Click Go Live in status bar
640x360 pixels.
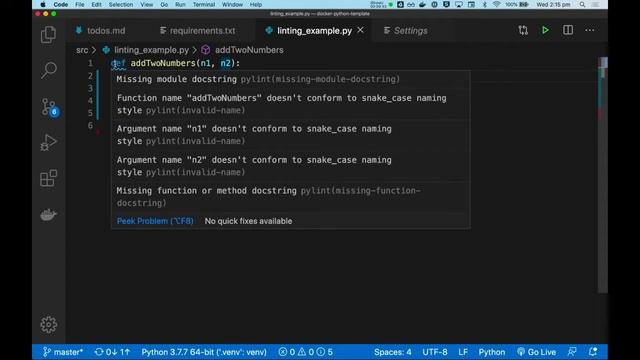[536, 352]
